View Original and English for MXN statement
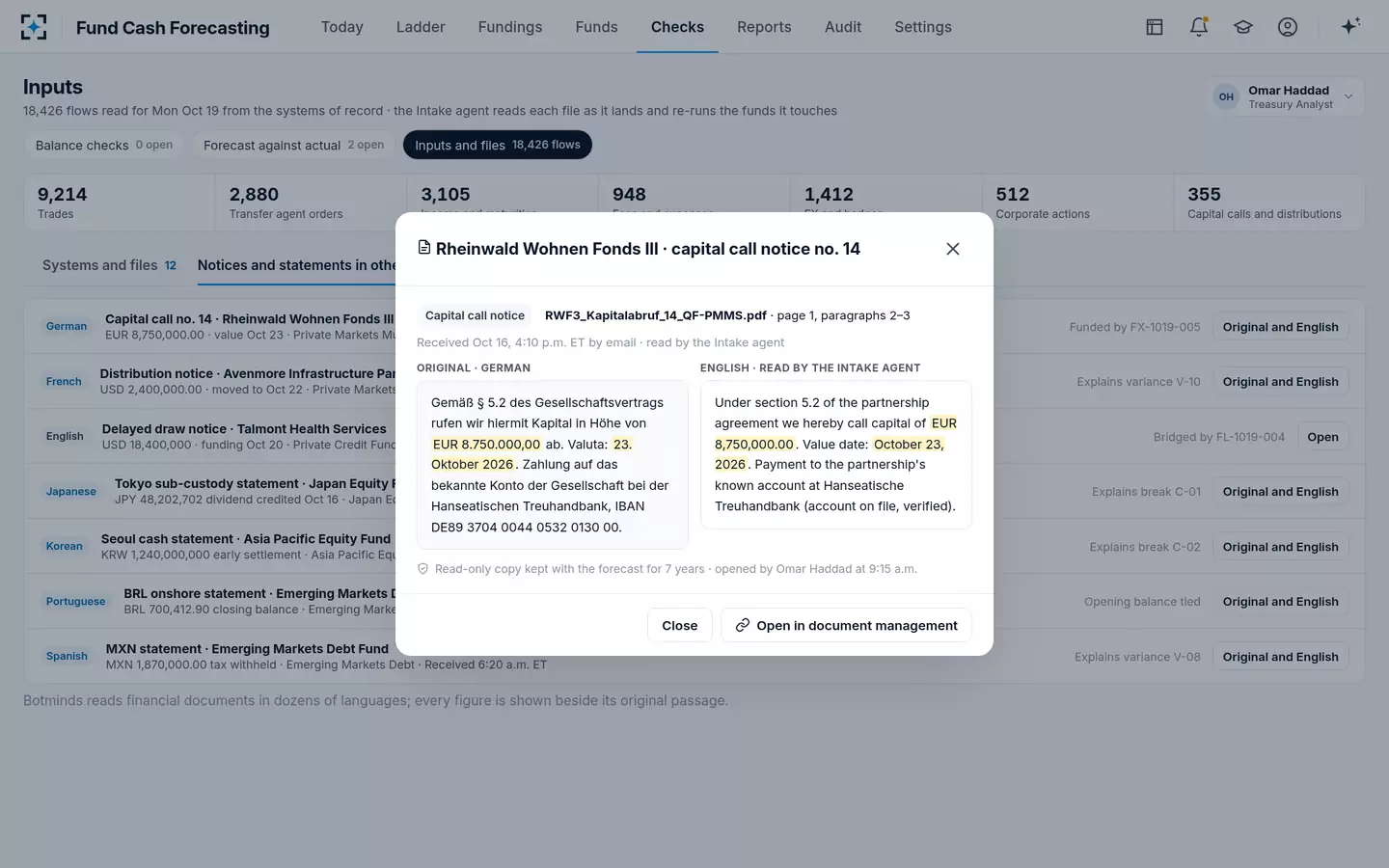 click(x=1280, y=657)
